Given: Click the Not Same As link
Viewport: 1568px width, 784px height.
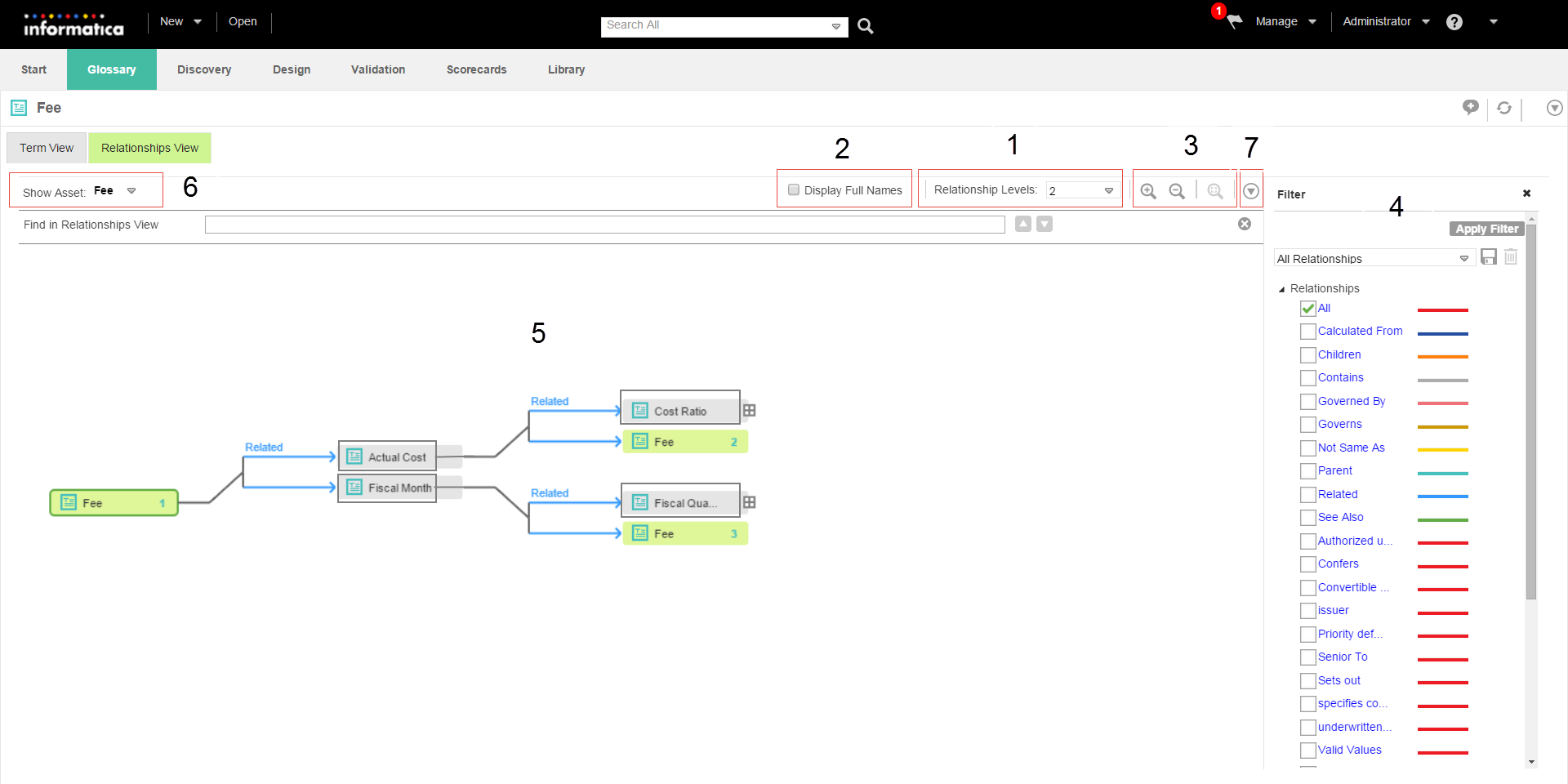Looking at the screenshot, I should 1351,448.
